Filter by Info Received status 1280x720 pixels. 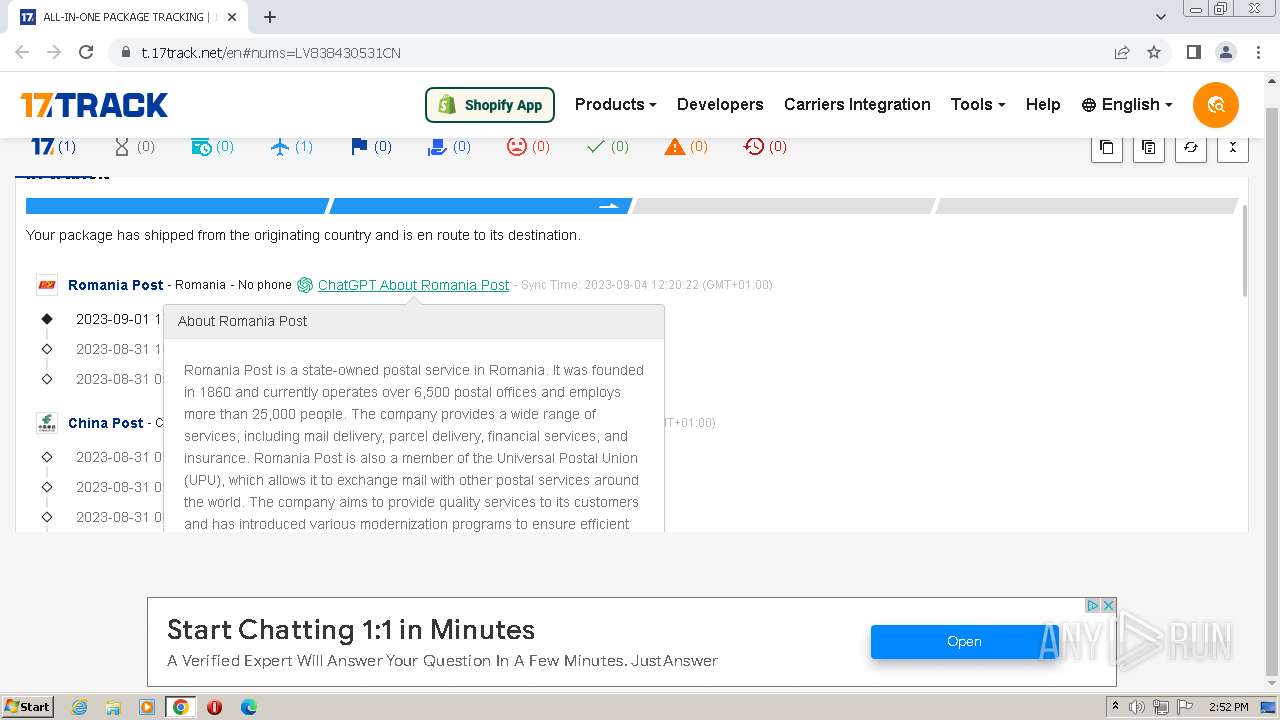(212, 147)
